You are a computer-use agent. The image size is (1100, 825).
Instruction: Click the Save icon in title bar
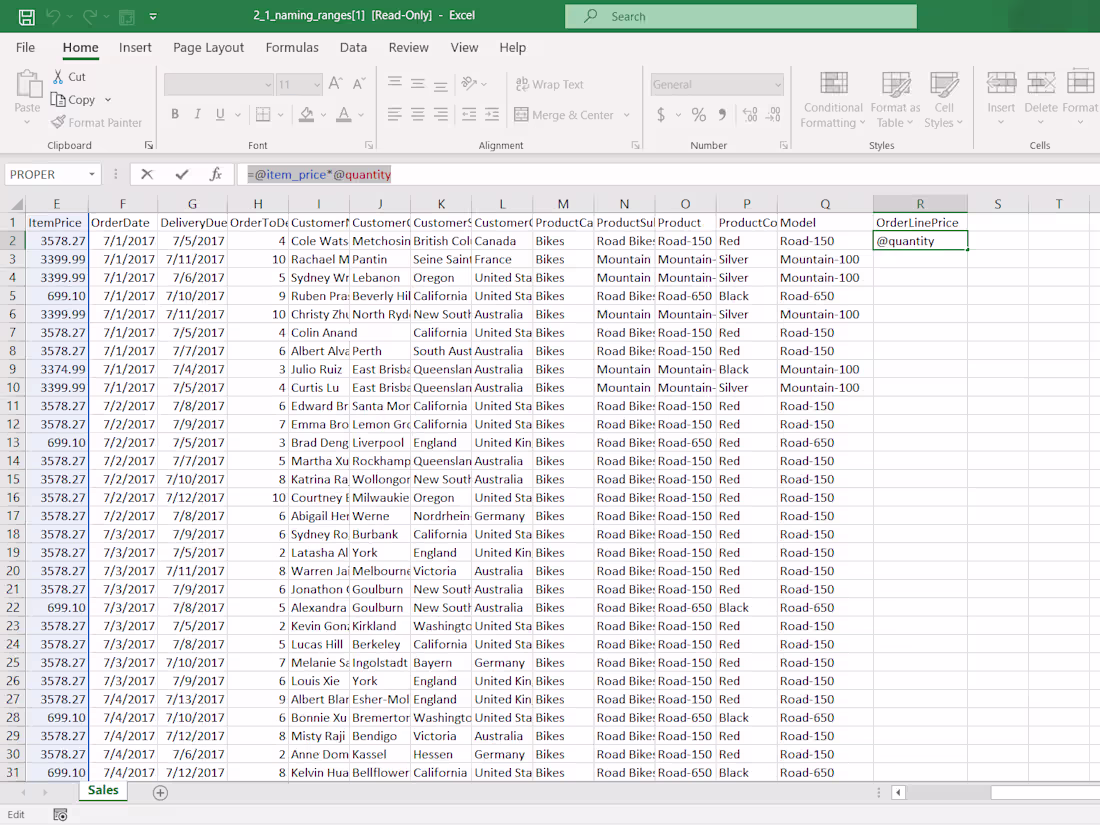pos(27,17)
